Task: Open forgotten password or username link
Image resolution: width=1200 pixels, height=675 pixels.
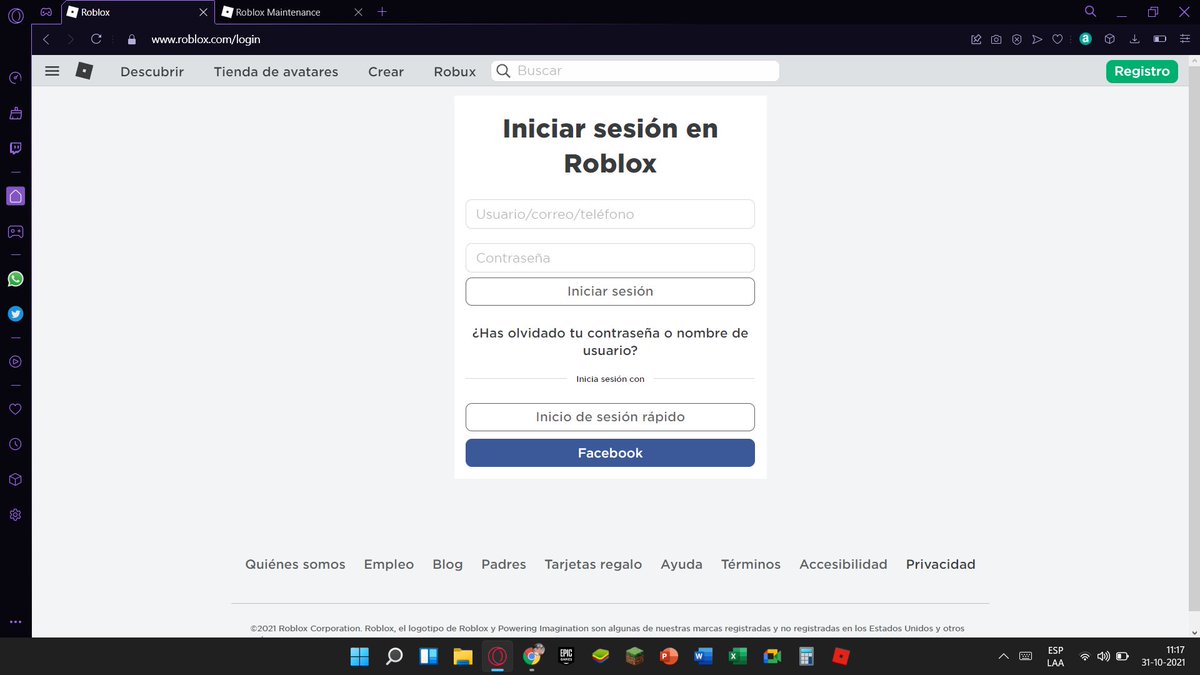Action: [610, 342]
